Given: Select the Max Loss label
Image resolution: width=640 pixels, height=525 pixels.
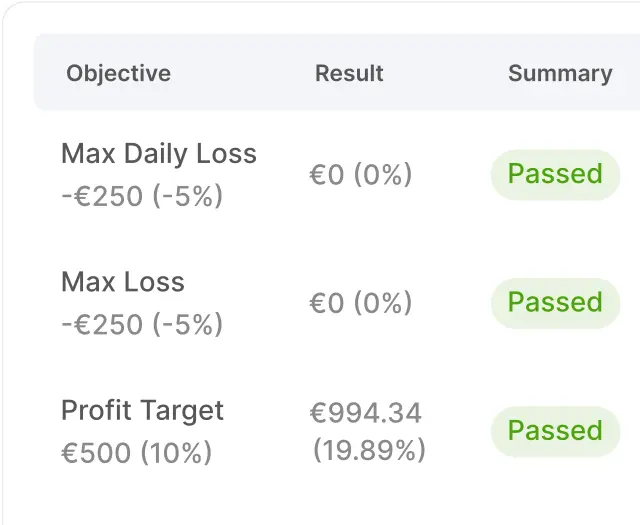Looking at the screenshot, I should pyautogui.click(x=123, y=282).
